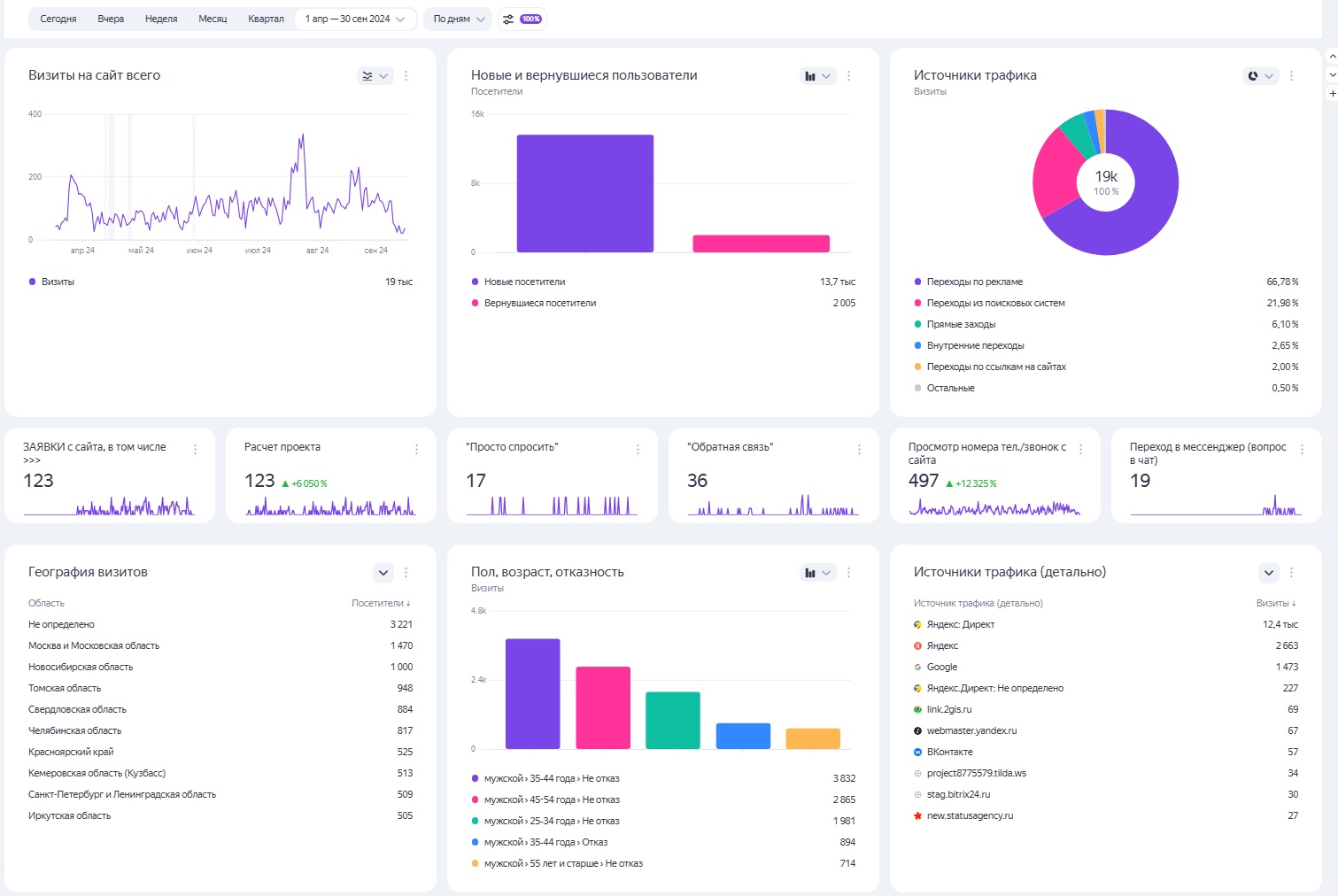Click Яндекс.Директ: Не определено source name
The image size is (1338, 896).
tap(995, 689)
